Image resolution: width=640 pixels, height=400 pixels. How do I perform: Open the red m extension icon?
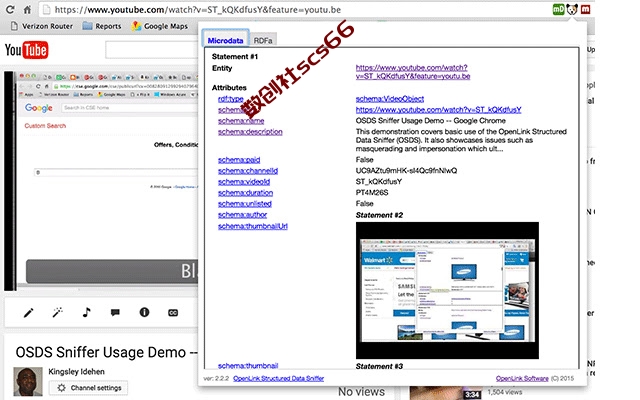585,9
